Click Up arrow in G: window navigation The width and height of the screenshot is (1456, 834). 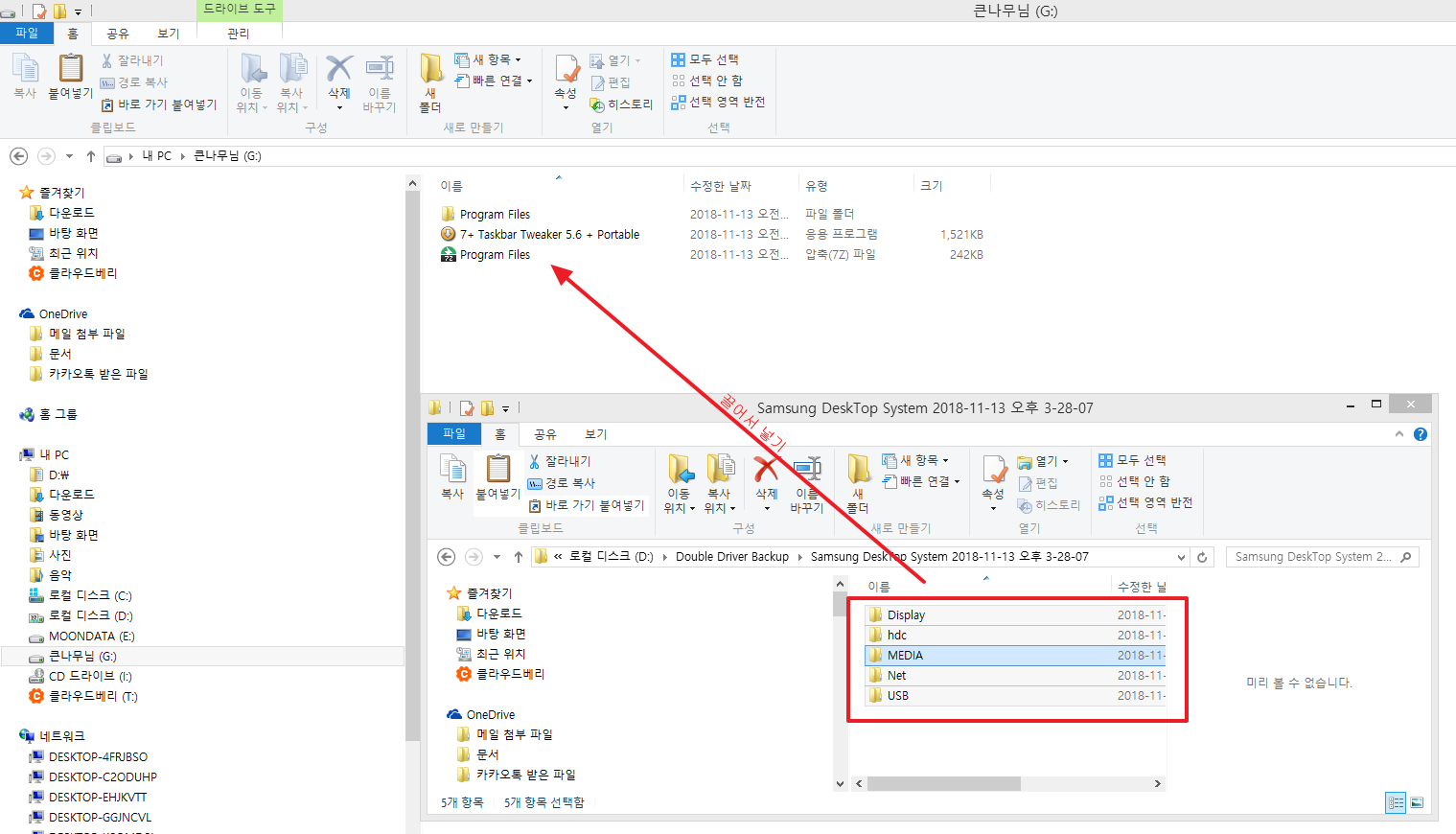(x=90, y=156)
